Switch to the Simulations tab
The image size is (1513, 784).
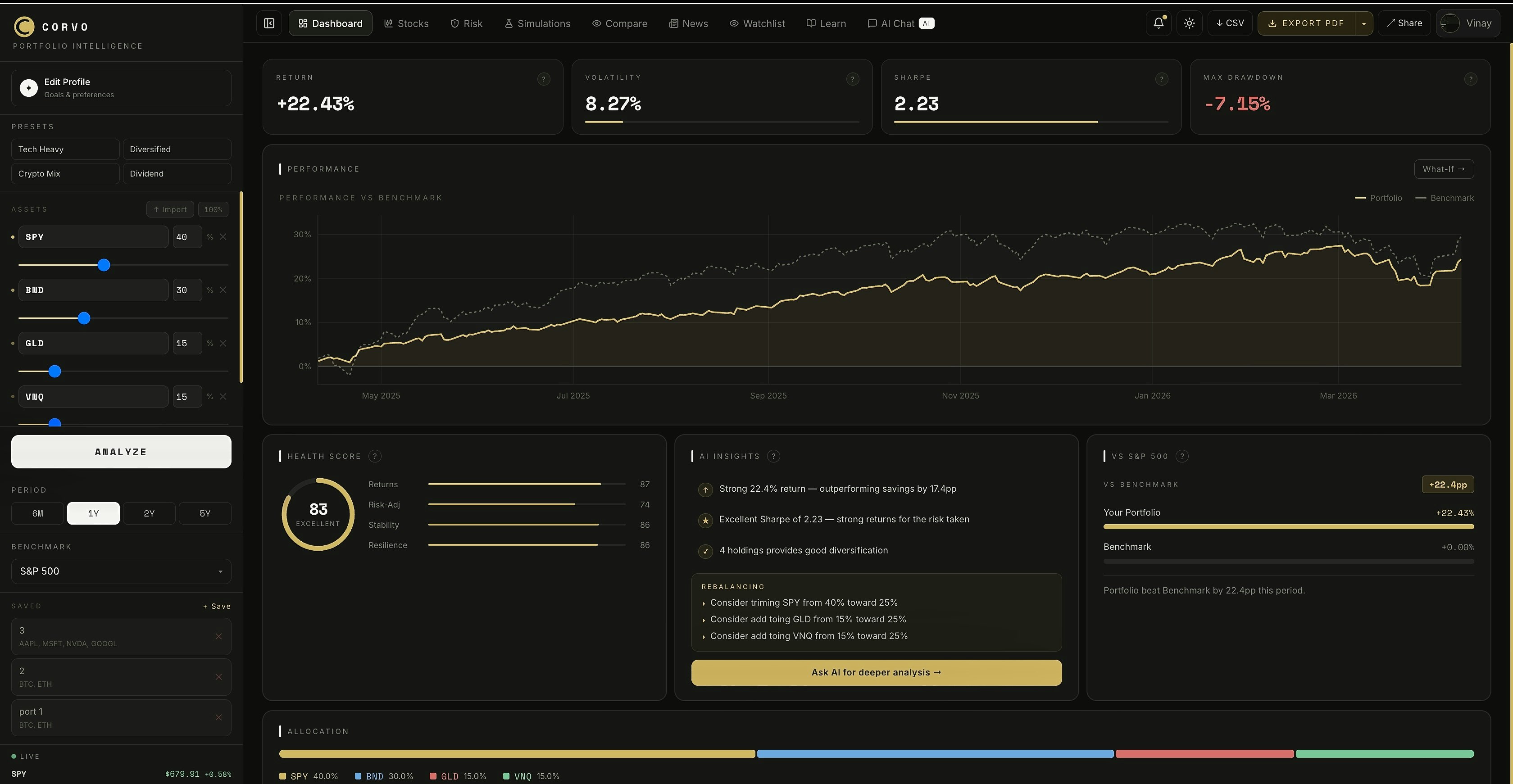pyautogui.click(x=537, y=23)
